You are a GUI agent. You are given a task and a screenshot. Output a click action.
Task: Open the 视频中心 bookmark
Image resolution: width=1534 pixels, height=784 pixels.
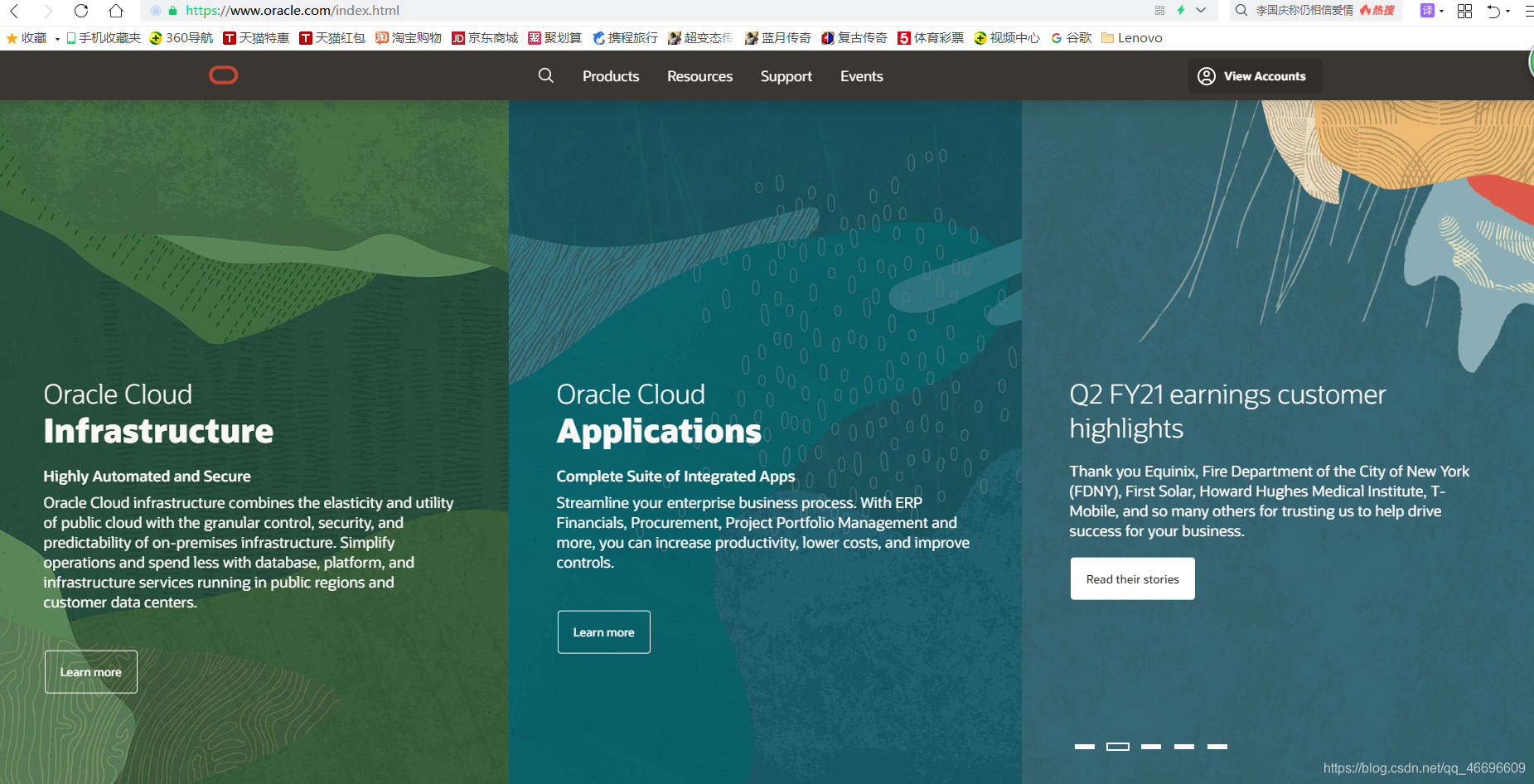click(1007, 38)
